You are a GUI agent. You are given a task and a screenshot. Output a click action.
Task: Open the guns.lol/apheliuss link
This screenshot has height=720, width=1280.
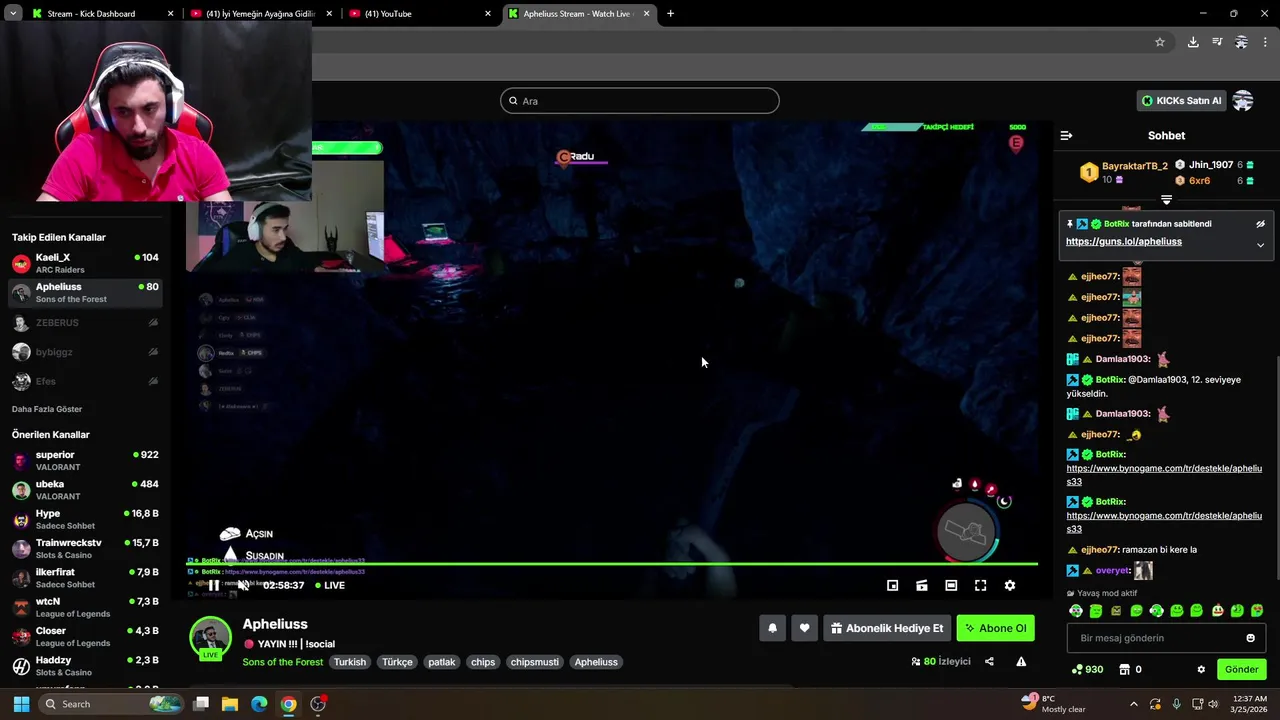(x=1124, y=242)
